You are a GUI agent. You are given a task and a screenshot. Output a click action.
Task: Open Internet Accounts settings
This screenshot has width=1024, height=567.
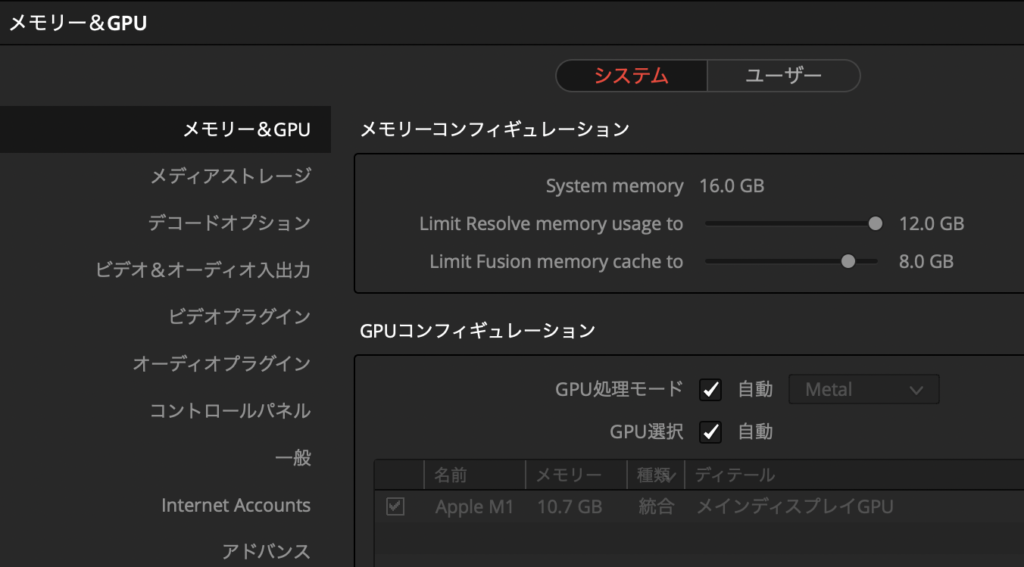[x=236, y=505]
